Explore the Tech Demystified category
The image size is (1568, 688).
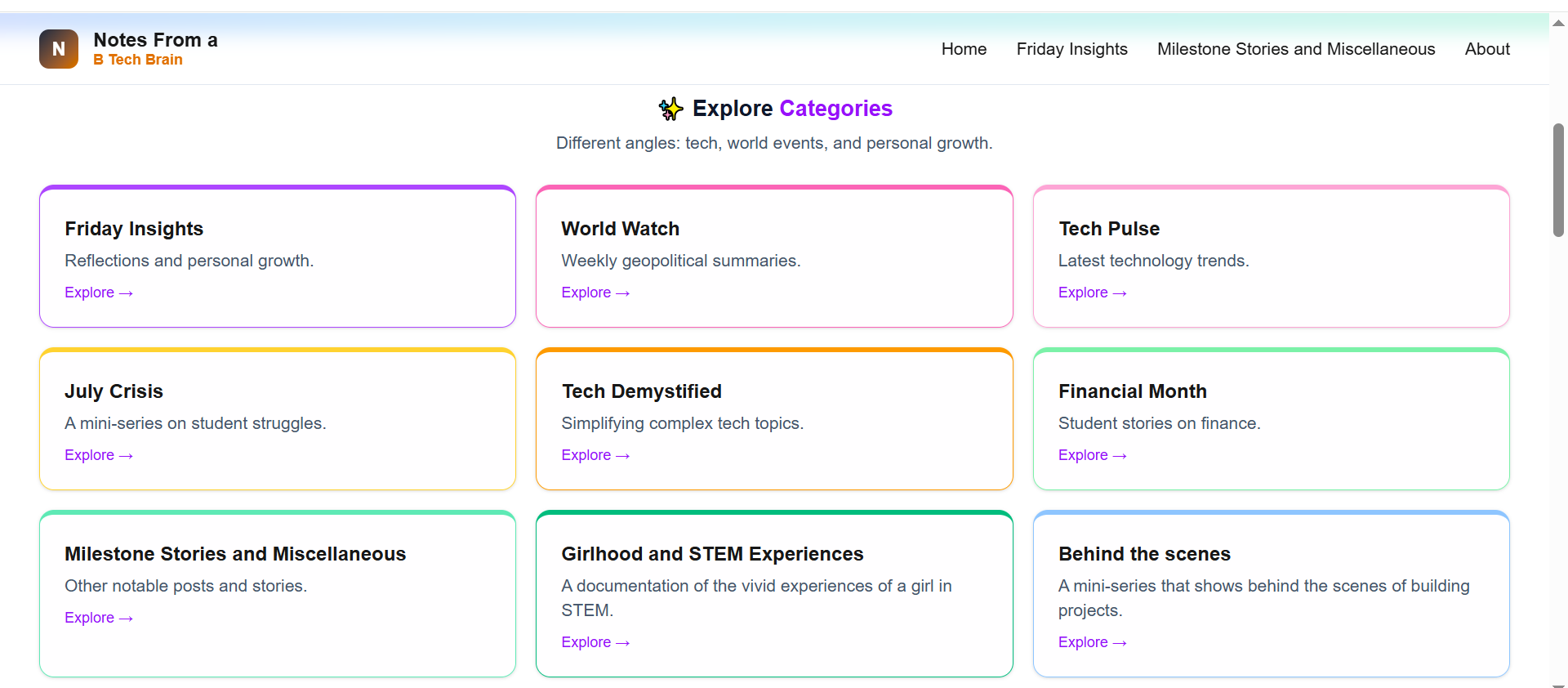pos(595,455)
